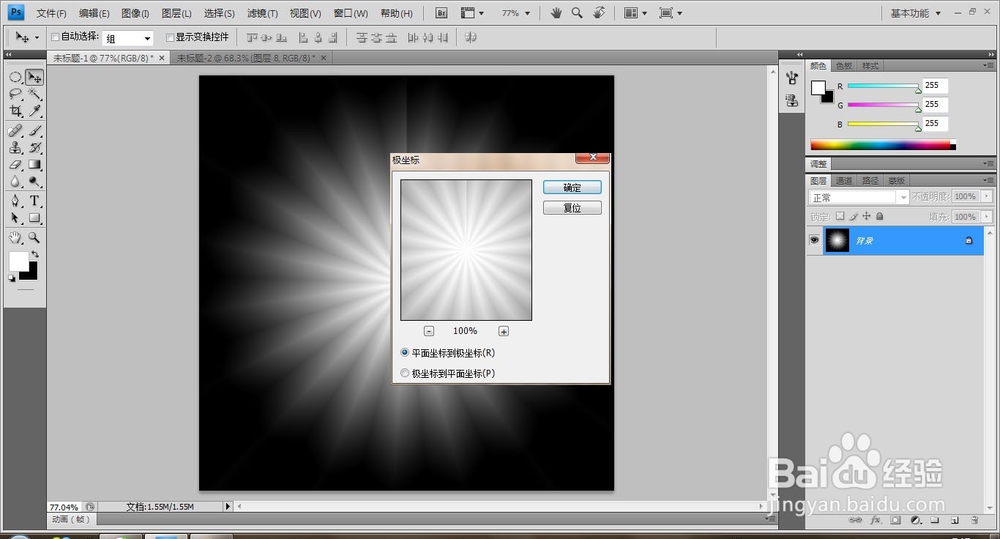Select the Eraser tool
This screenshot has width=1000, height=539.
click(16, 165)
